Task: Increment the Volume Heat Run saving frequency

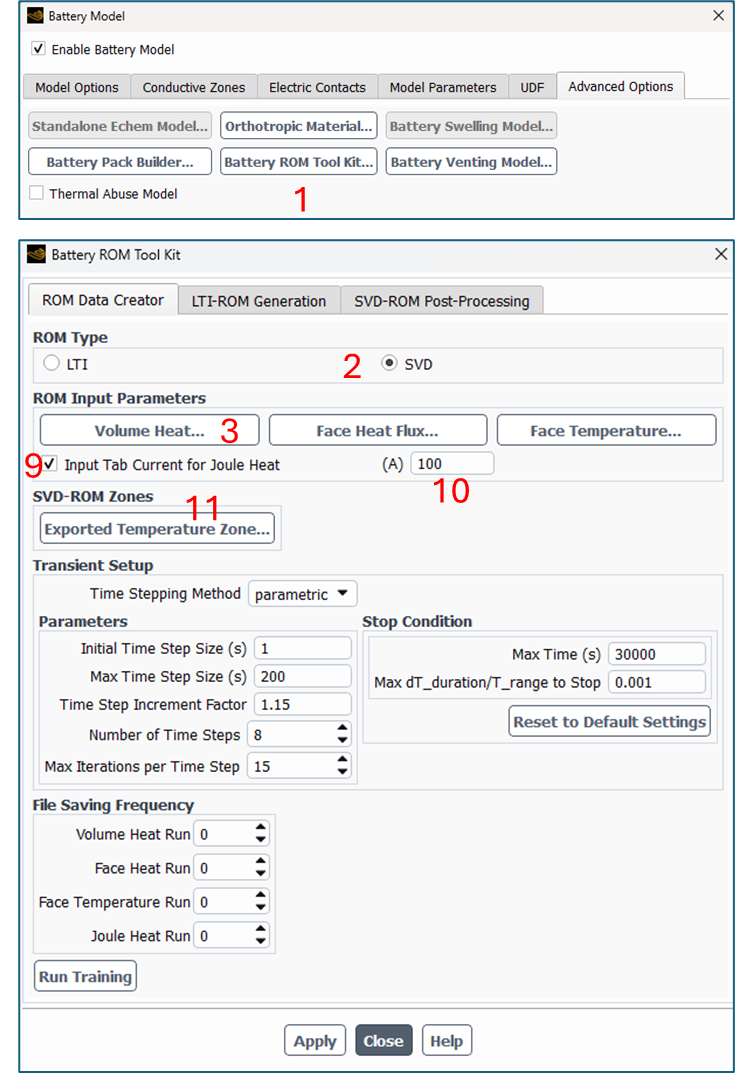Action: 261,828
